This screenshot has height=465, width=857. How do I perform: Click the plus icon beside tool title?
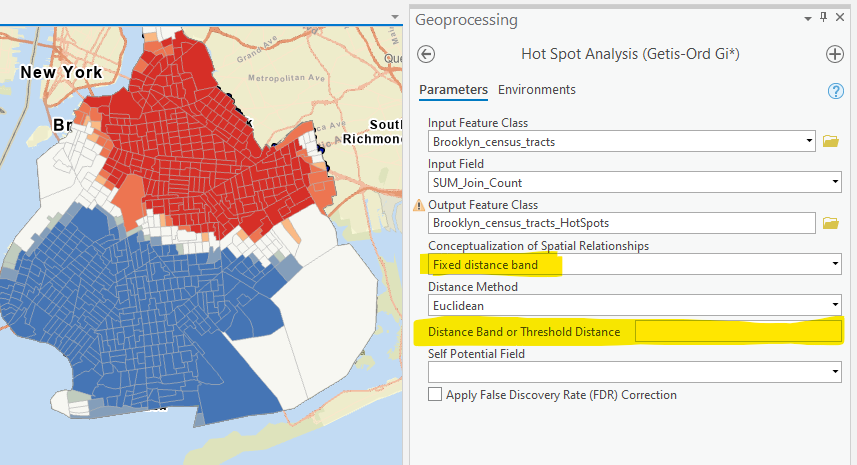[x=835, y=54]
